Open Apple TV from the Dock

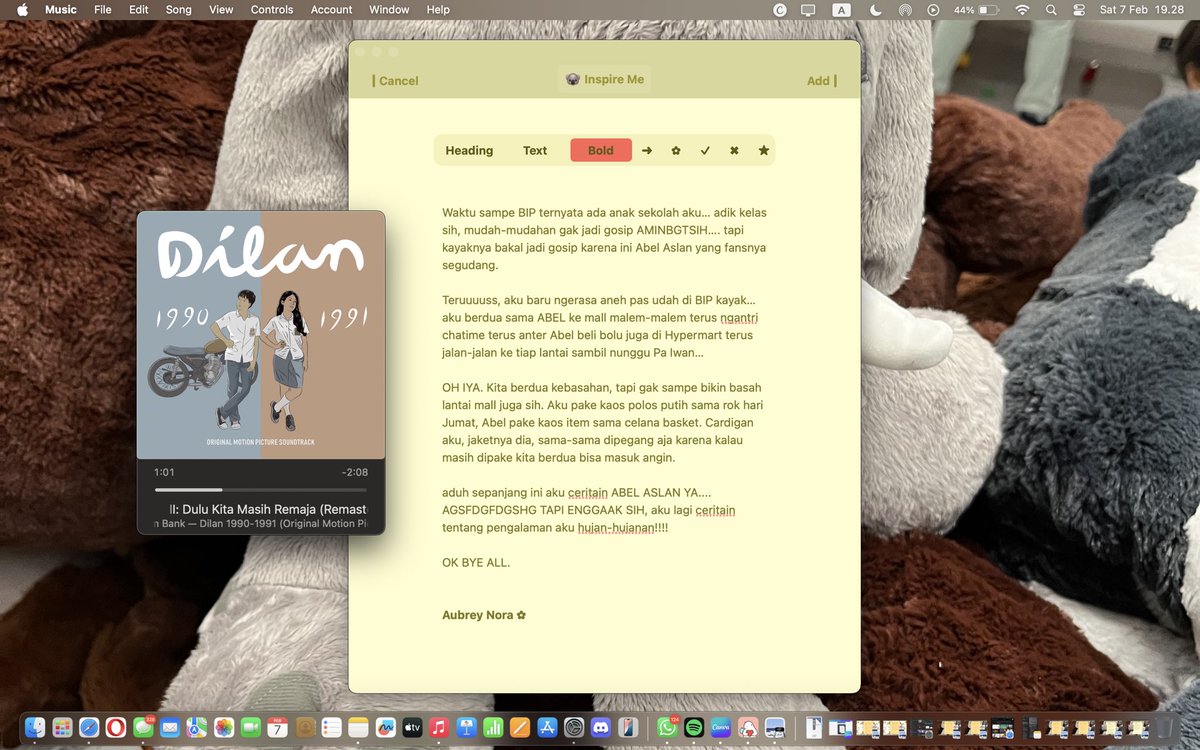(412, 728)
